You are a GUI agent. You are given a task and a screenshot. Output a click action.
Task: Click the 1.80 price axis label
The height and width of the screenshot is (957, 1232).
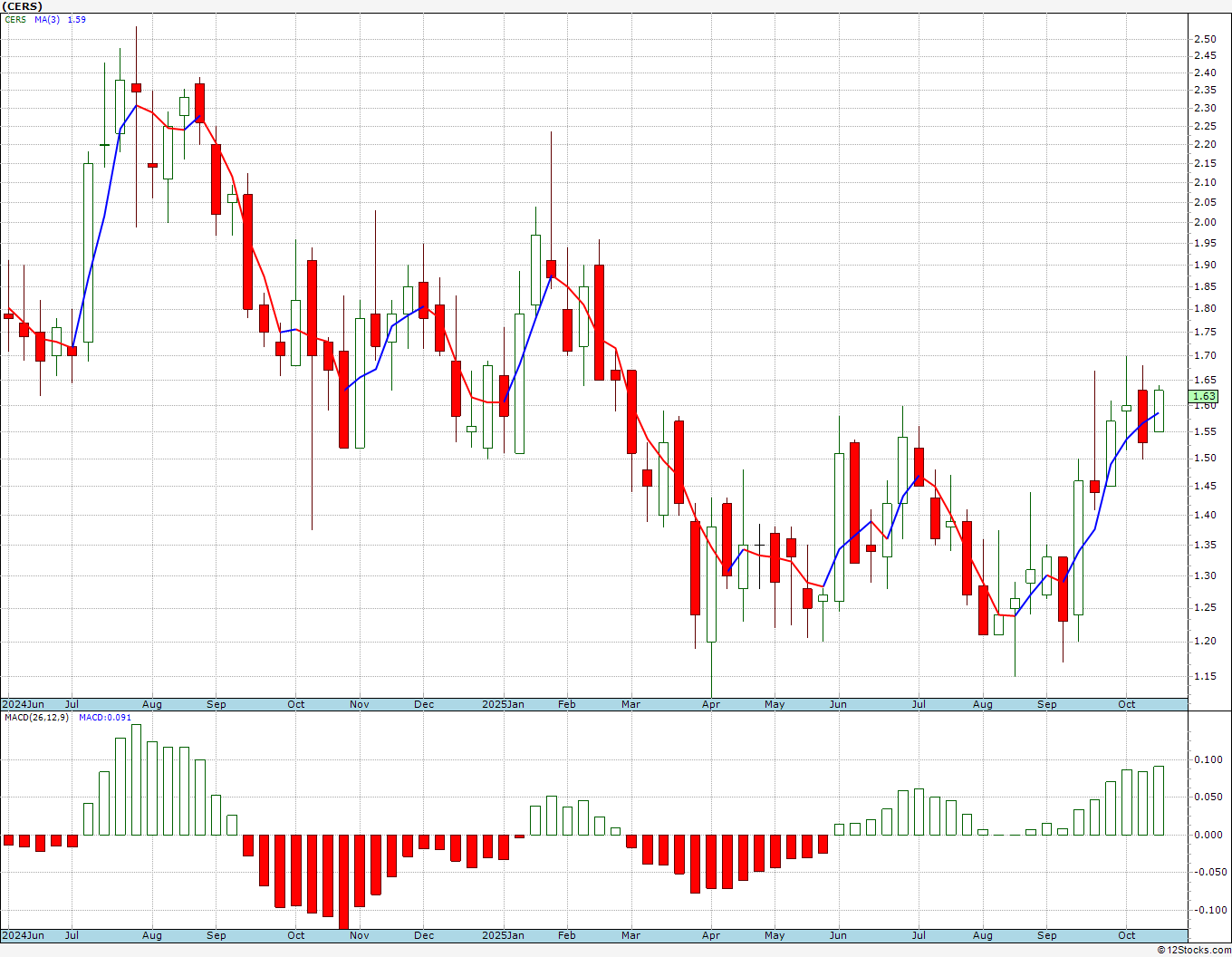pyautogui.click(x=1205, y=308)
